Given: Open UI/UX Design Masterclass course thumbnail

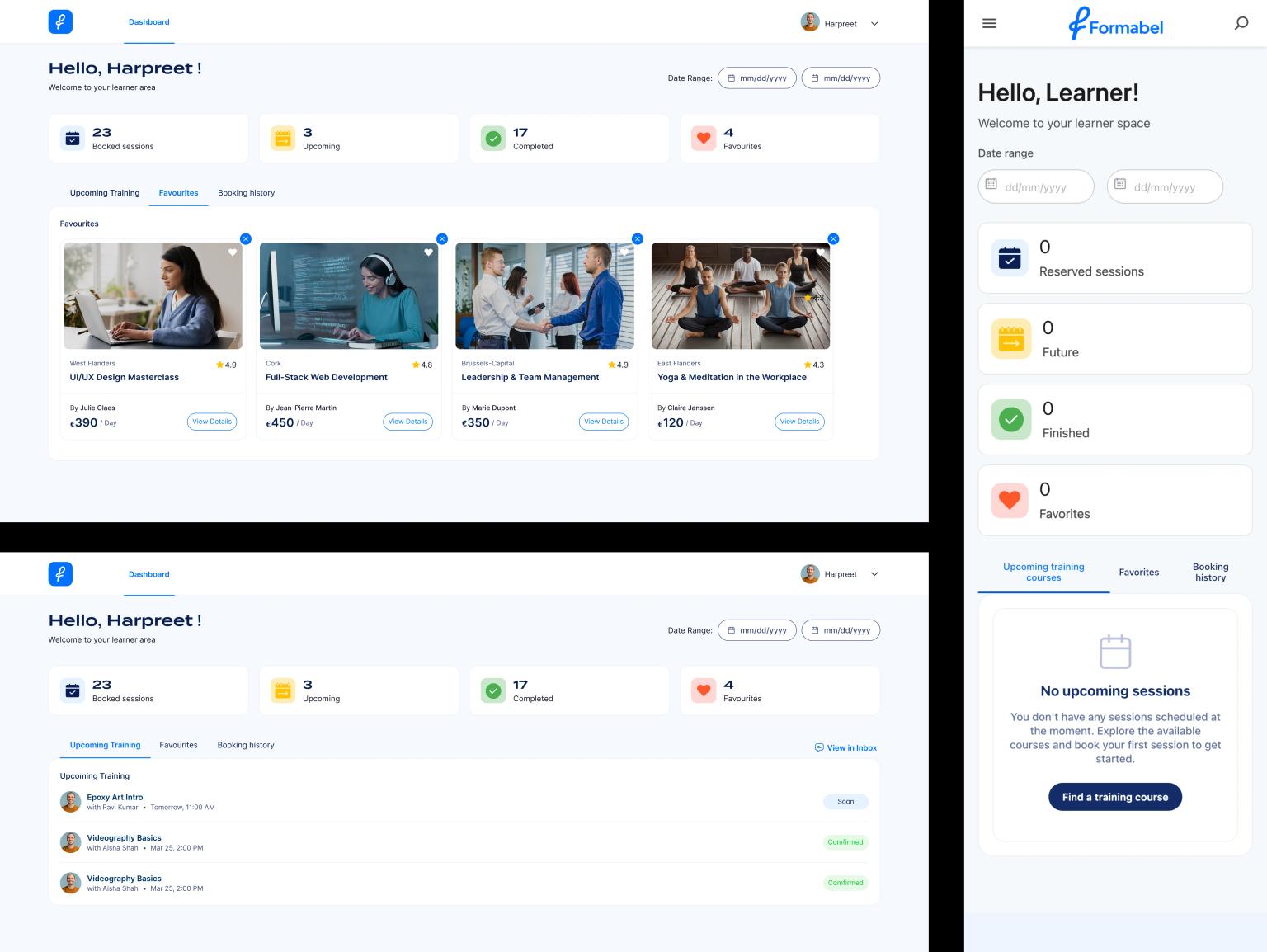Looking at the screenshot, I should coord(153,296).
